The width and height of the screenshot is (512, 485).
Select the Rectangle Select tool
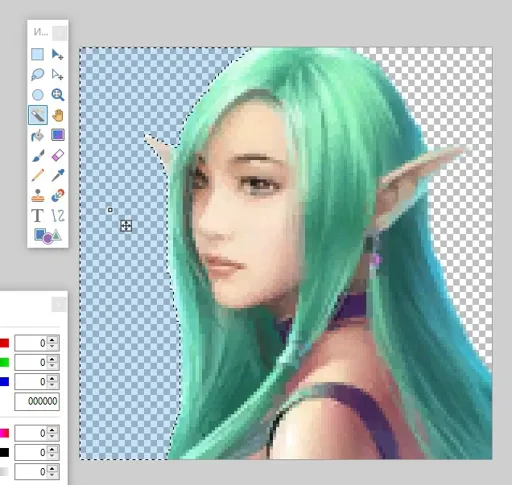pyautogui.click(x=37, y=54)
